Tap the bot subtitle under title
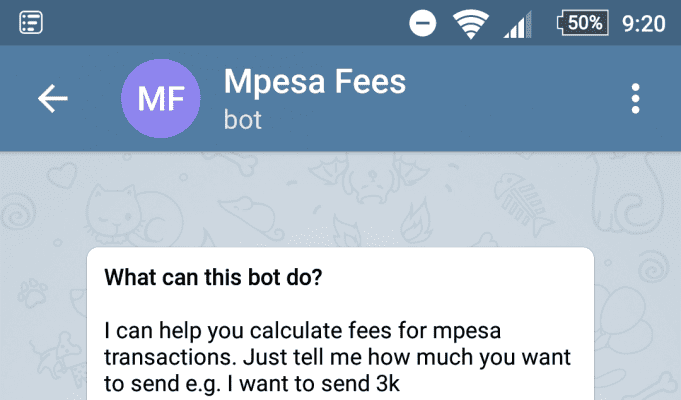The height and width of the screenshot is (400, 681). coord(243,120)
